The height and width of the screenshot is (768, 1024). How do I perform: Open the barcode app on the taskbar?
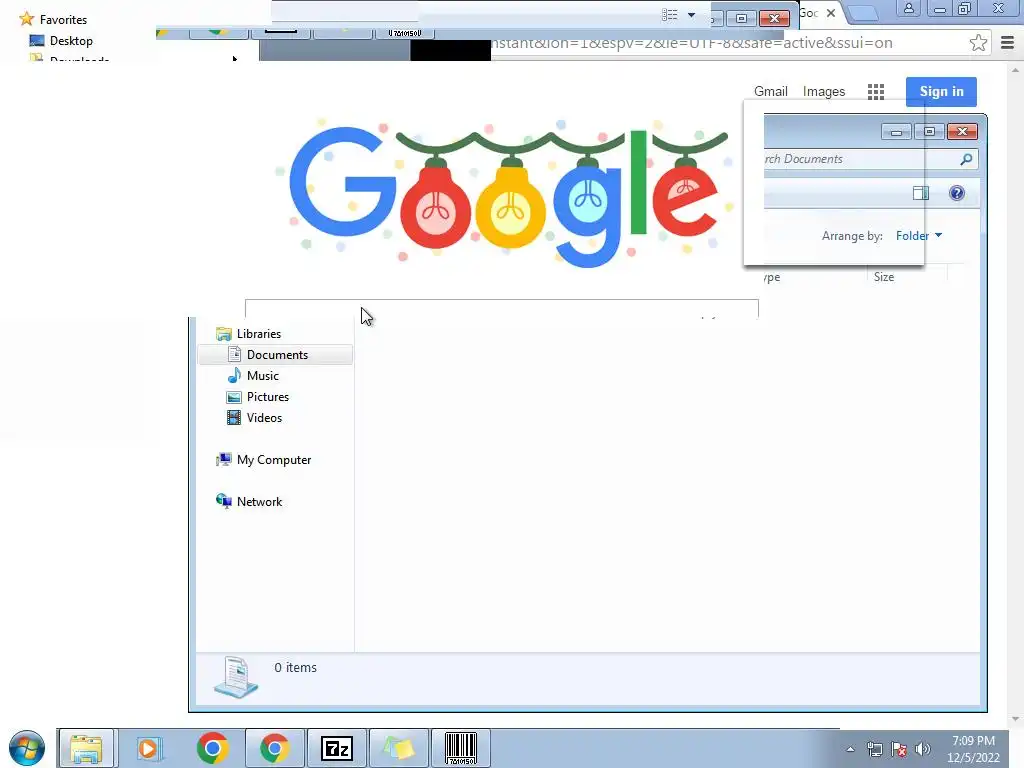(461, 748)
